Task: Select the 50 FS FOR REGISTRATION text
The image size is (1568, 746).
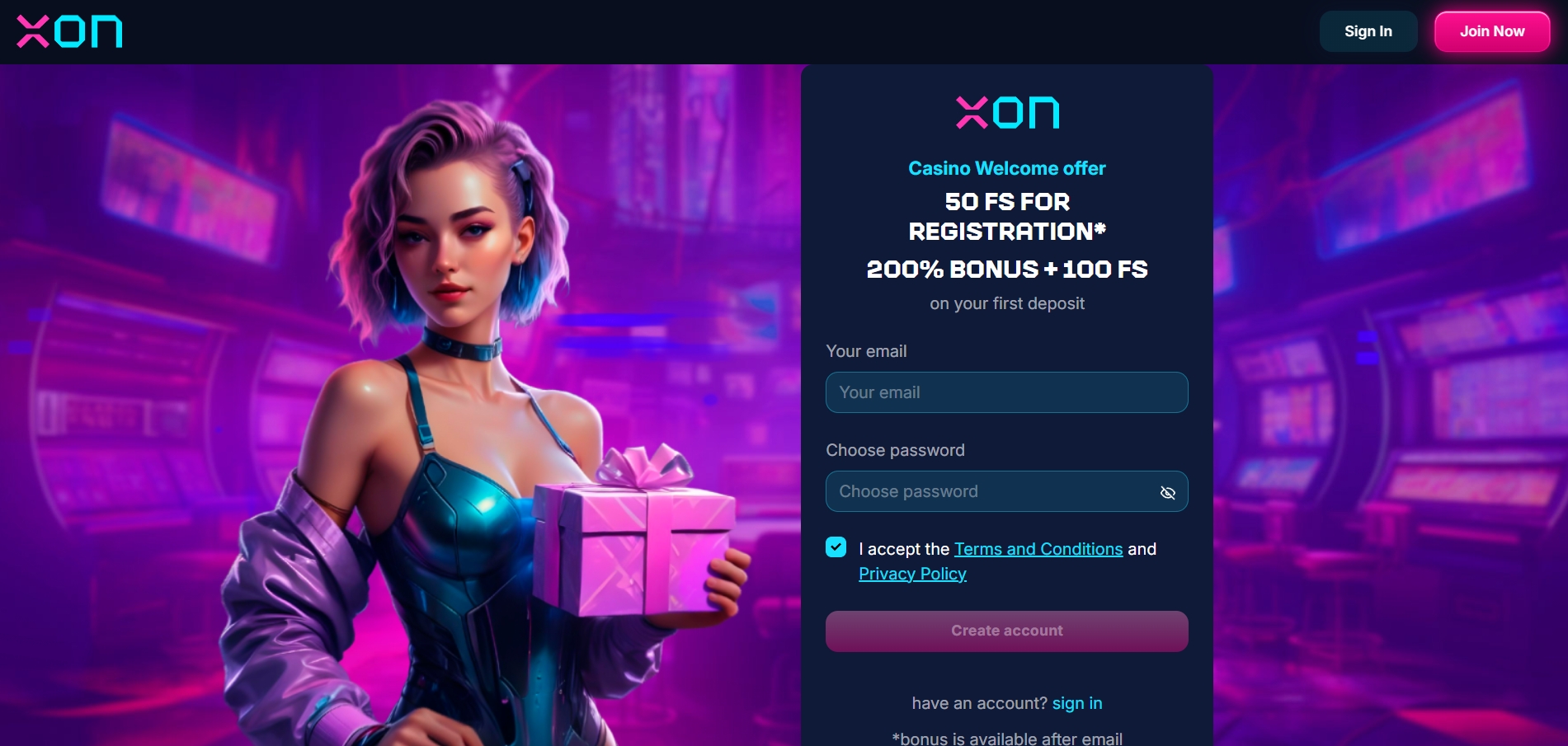Action: 1007,217
